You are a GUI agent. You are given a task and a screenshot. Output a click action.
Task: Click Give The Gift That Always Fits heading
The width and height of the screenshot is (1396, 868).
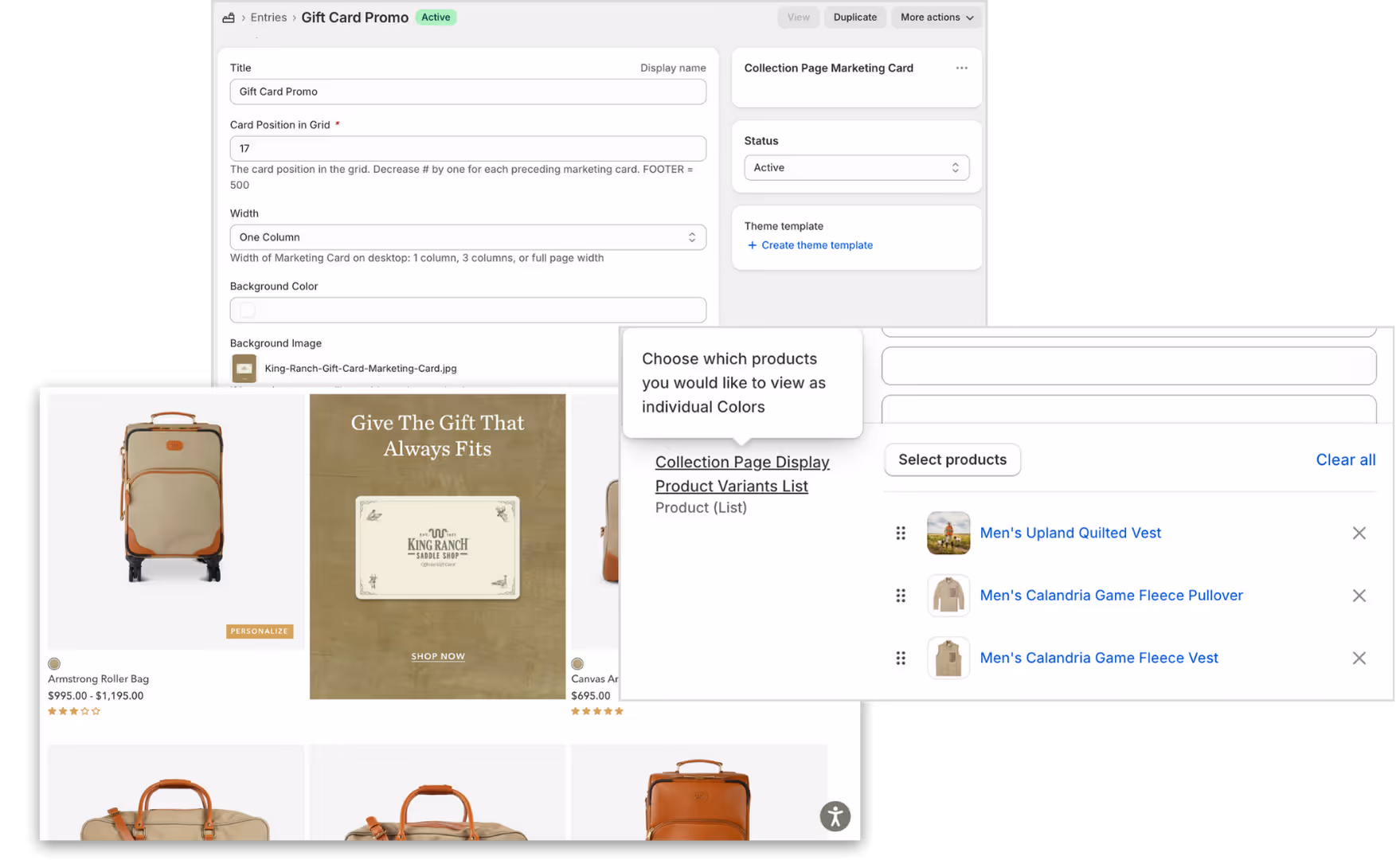[x=437, y=436]
